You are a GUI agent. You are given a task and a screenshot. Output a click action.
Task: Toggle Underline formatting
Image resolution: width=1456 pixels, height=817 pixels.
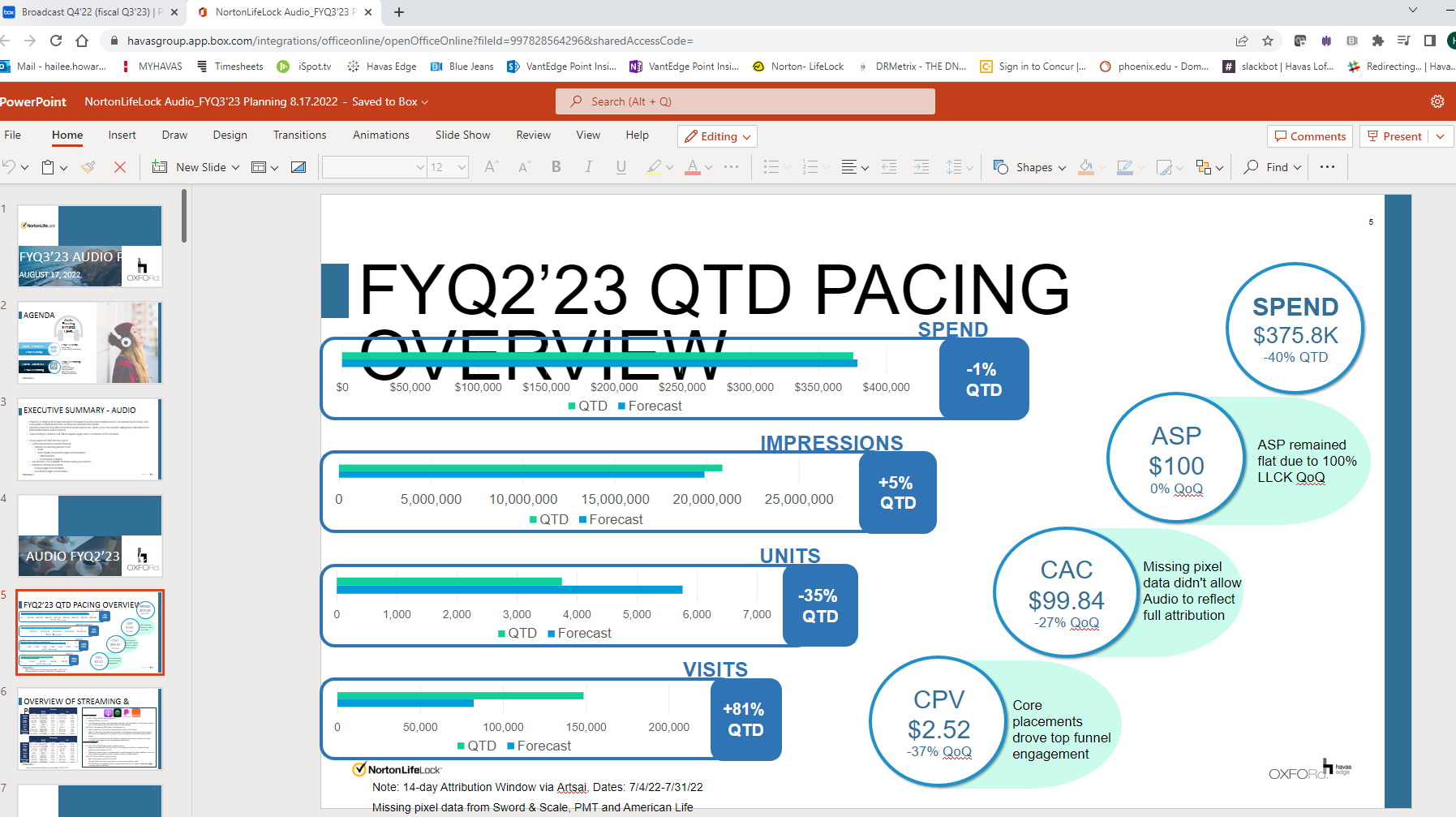click(x=621, y=167)
